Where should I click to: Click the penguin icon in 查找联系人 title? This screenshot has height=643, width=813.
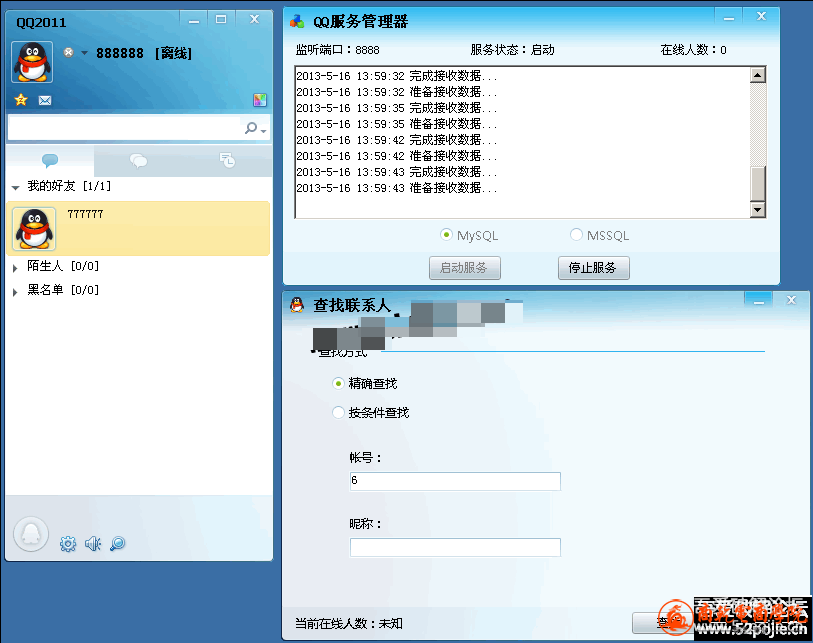pyautogui.click(x=297, y=305)
